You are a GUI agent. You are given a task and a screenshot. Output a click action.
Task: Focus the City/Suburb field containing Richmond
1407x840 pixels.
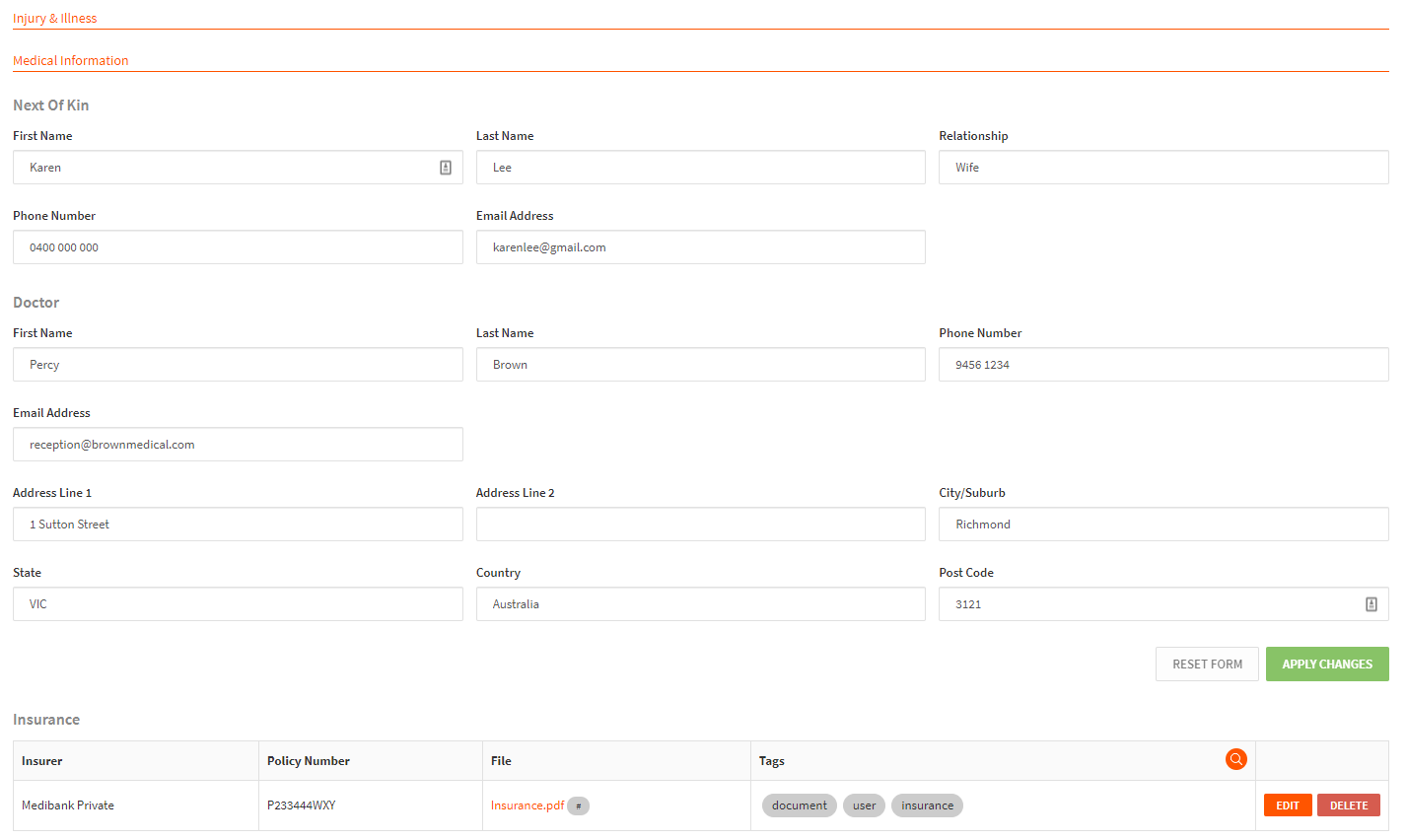1163,525
